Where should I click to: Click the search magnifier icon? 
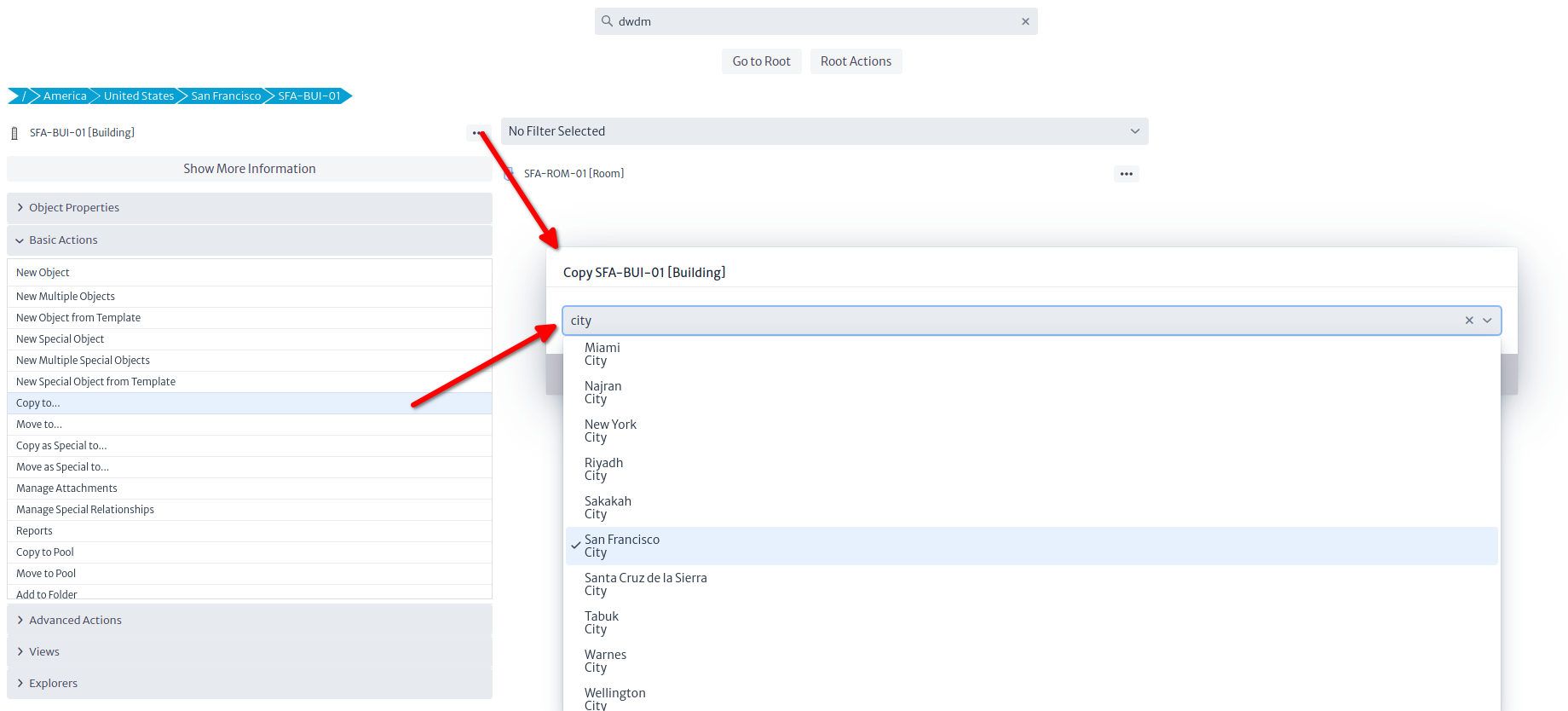coord(607,21)
